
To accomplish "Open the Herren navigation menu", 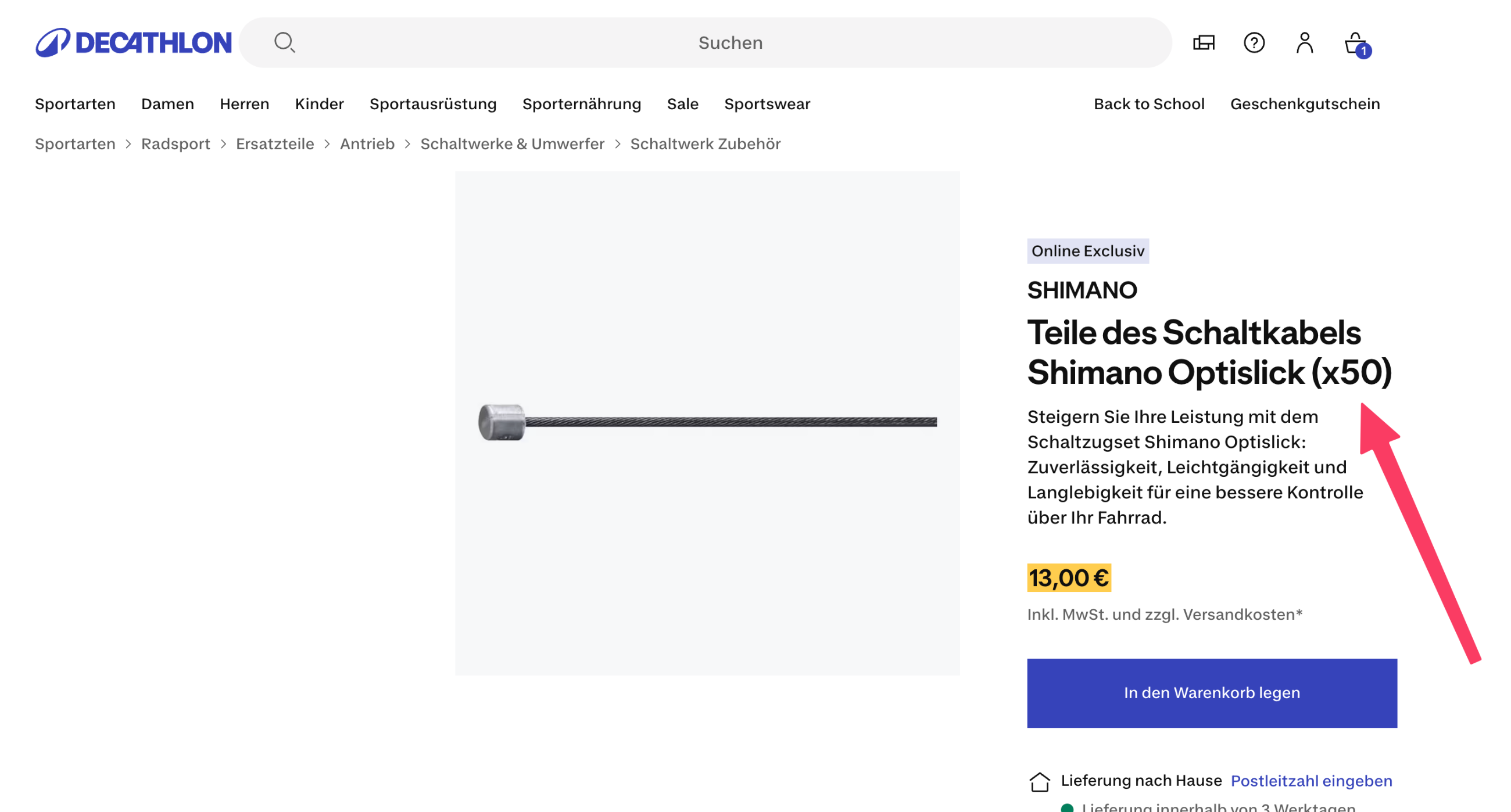I will tap(244, 104).
